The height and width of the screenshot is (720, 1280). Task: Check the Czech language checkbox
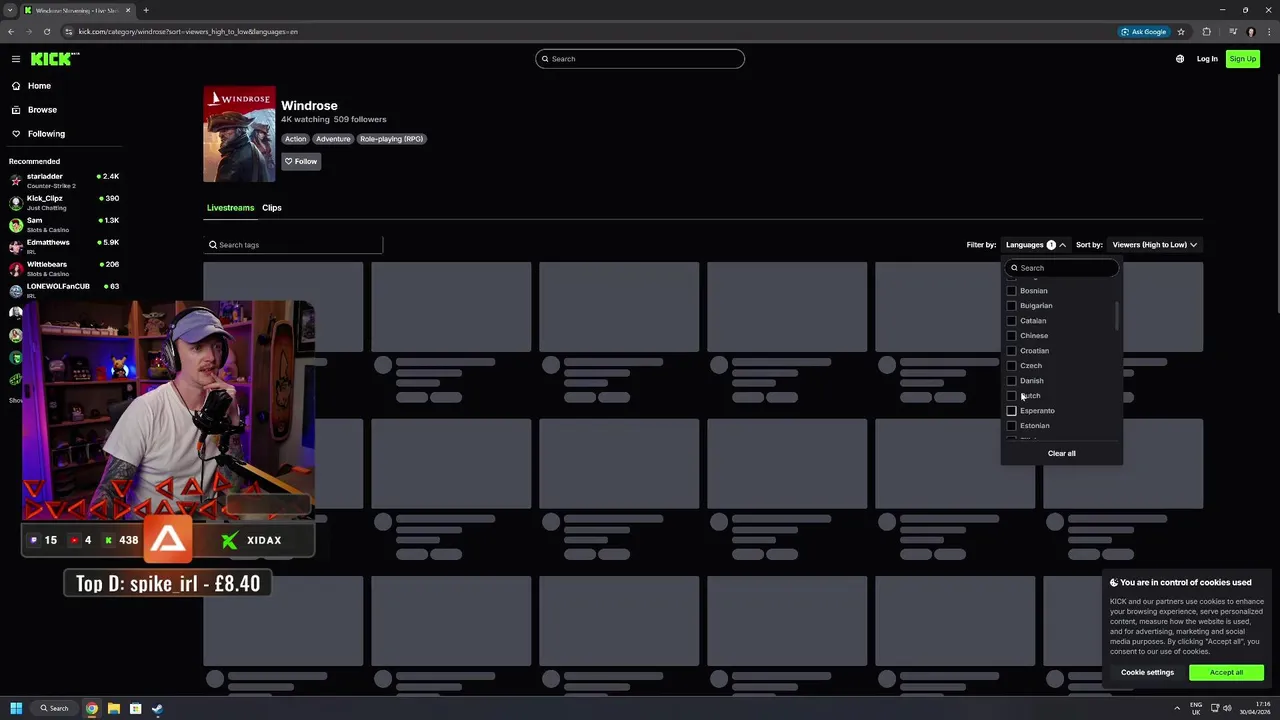click(1011, 366)
